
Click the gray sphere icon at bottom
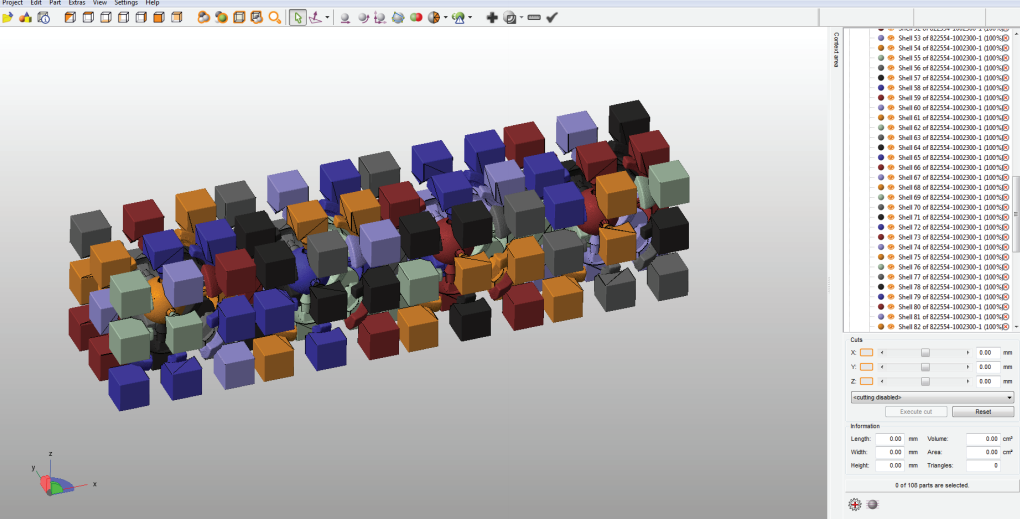coord(872,504)
